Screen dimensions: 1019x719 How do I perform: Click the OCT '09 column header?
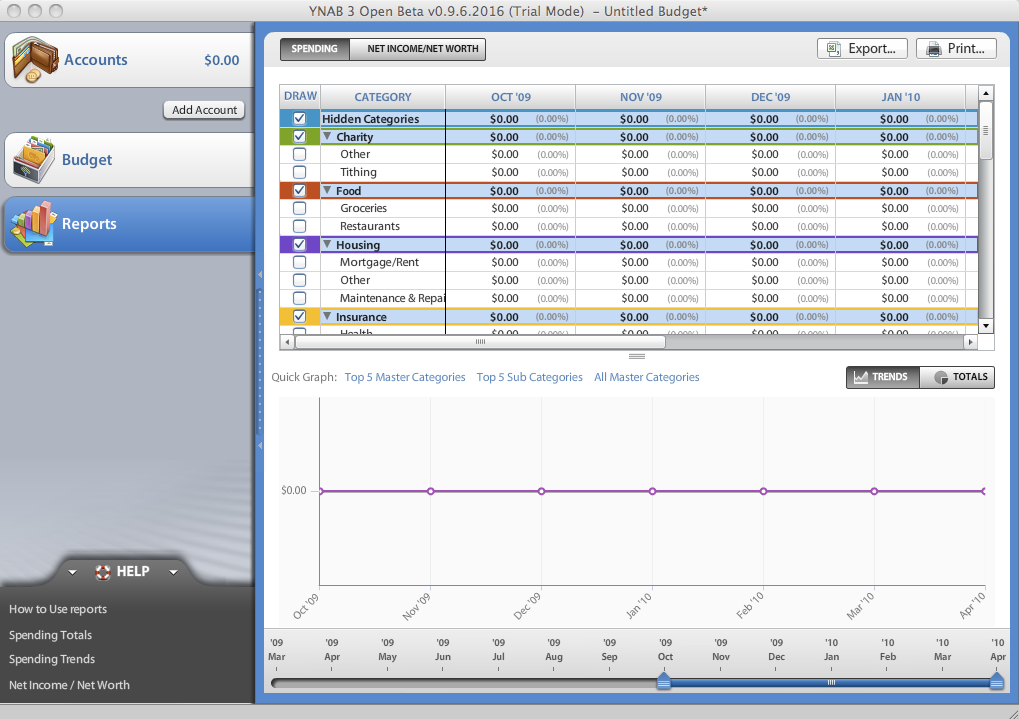(511, 97)
